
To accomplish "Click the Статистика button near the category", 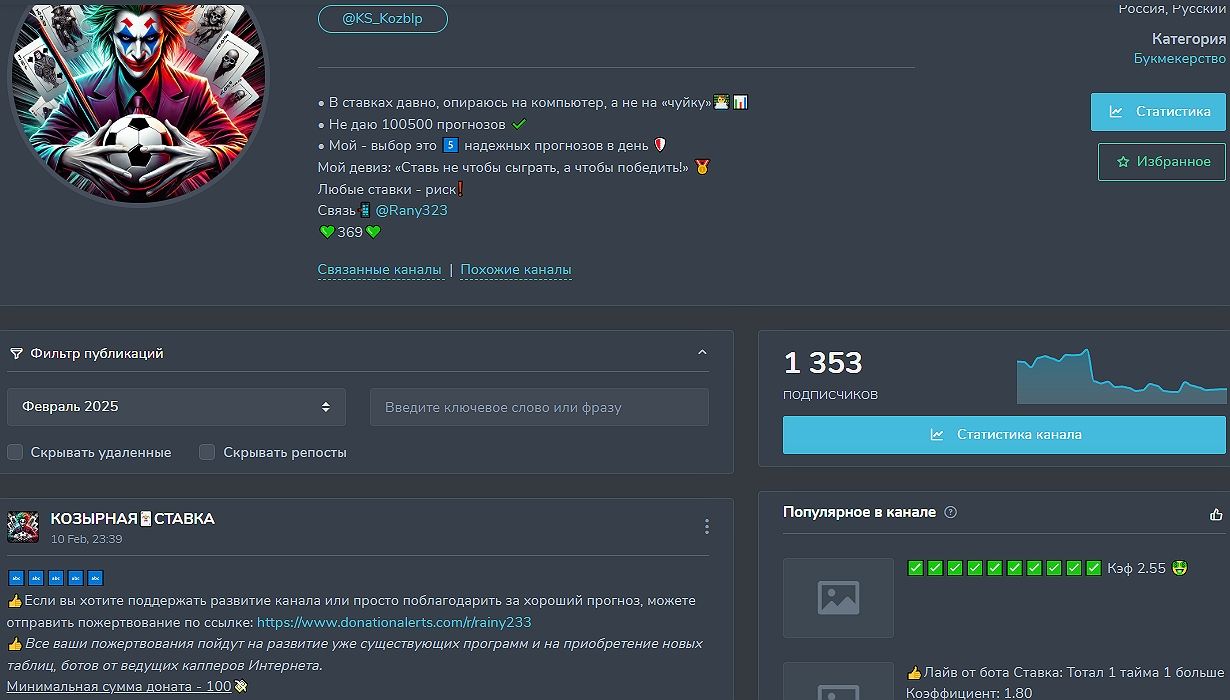I will tap(1158, 112).
